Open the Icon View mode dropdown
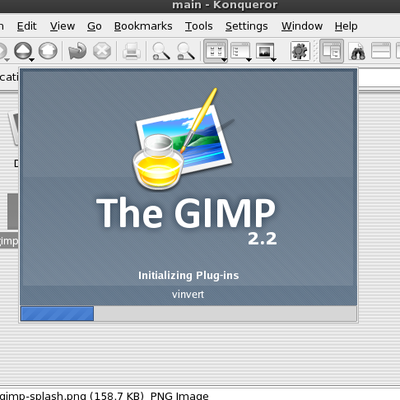400x400 pixels. [x=216, y=51]
